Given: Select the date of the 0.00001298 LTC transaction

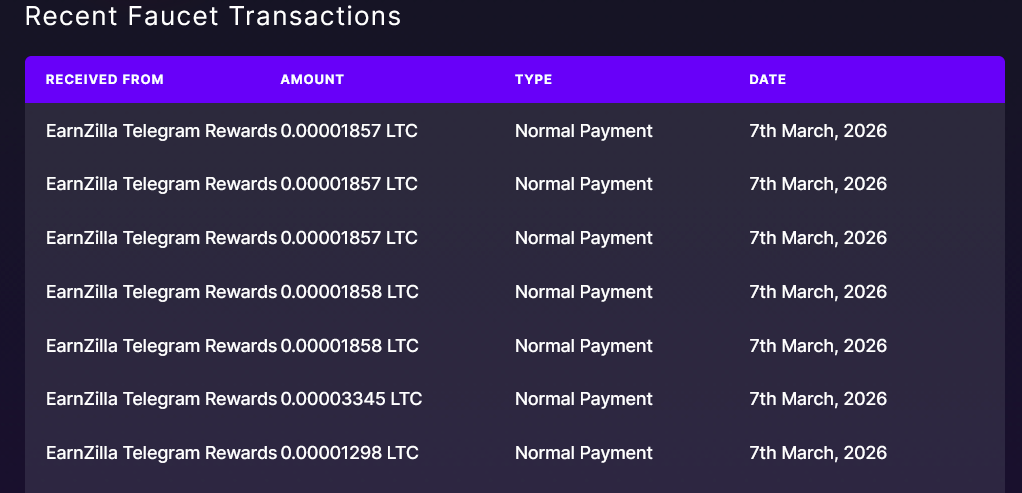Looking at the screenshot, I should tap(817, 453).
